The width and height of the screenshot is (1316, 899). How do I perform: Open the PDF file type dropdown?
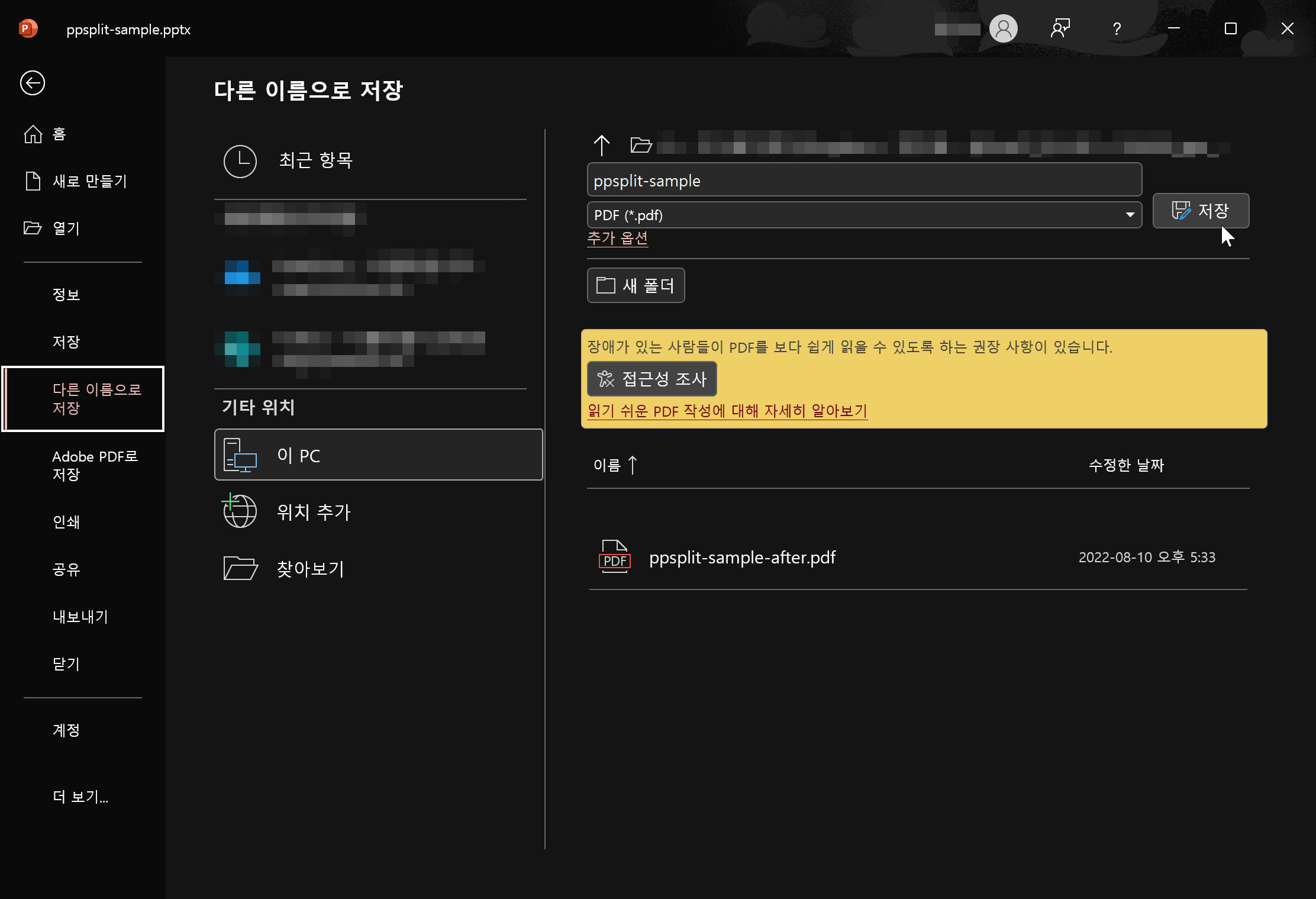[864, 215]
